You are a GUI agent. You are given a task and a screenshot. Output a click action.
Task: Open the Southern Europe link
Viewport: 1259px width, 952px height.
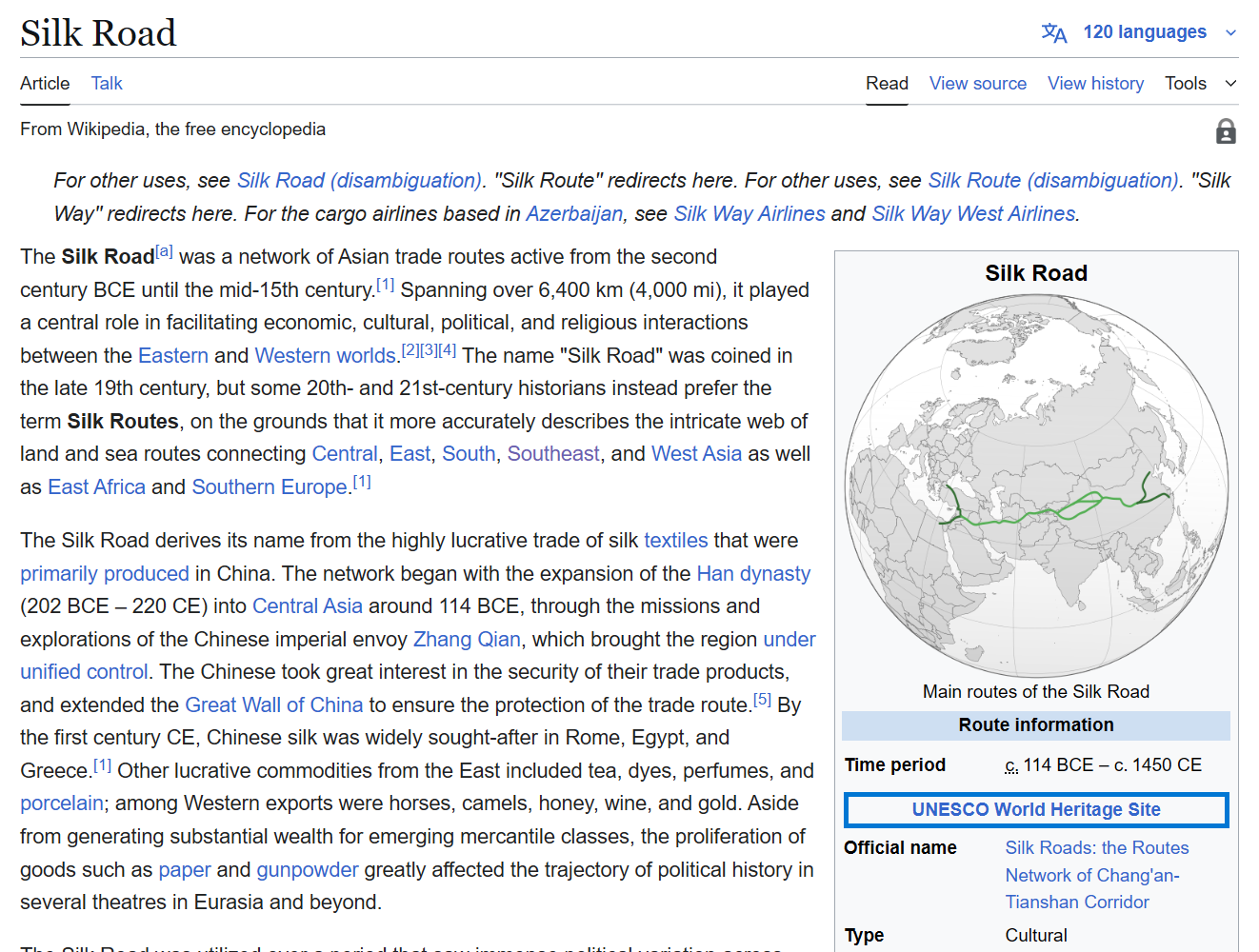click(x=270, y=487)
